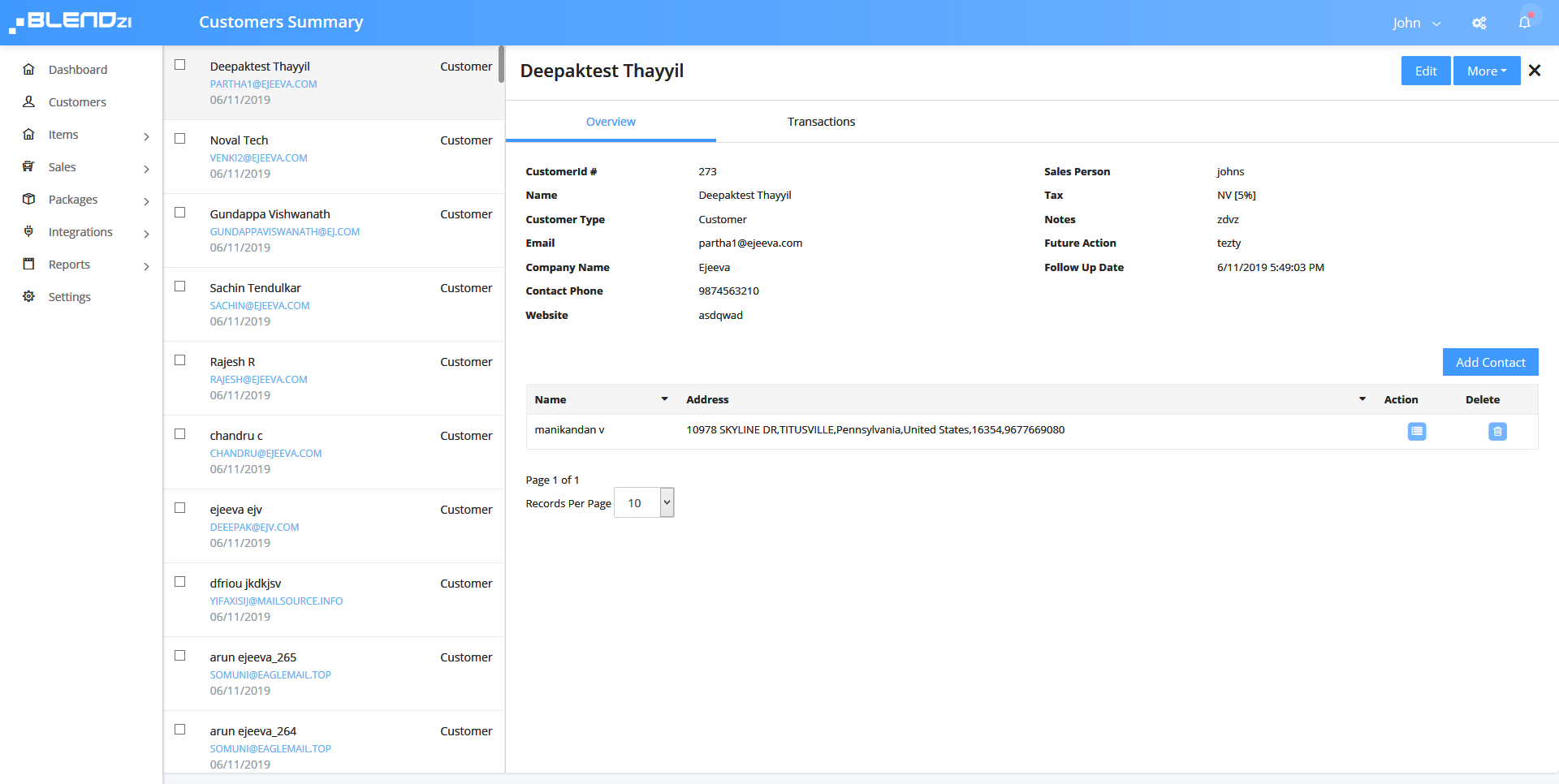Click the 10978 SKYLINE DR address cell
1559x784 pixels.
point(875,429)
